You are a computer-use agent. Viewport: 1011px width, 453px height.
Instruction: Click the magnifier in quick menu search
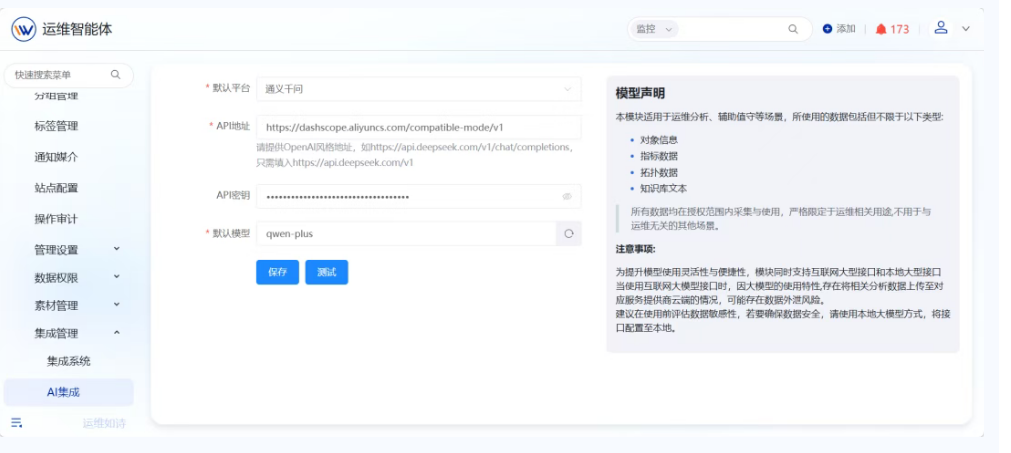tap(116, 74)
